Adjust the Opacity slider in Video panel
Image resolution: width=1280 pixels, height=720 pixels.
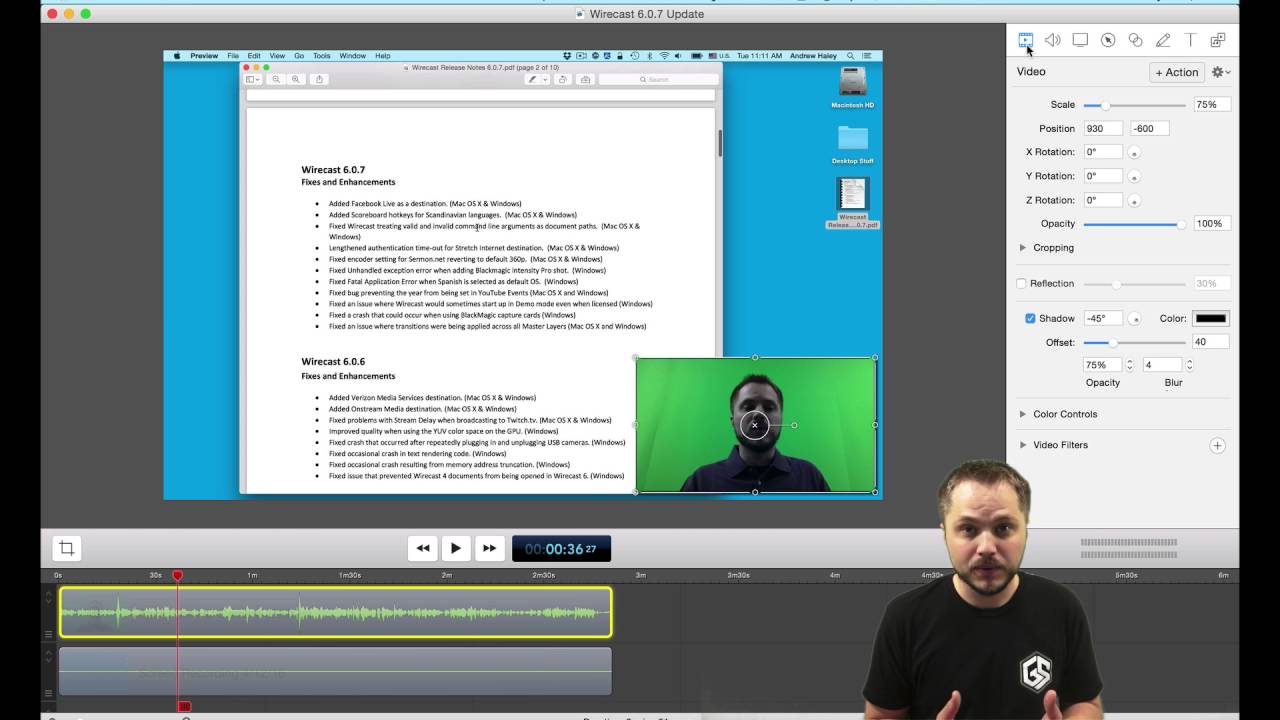[x=1135, y=224]
